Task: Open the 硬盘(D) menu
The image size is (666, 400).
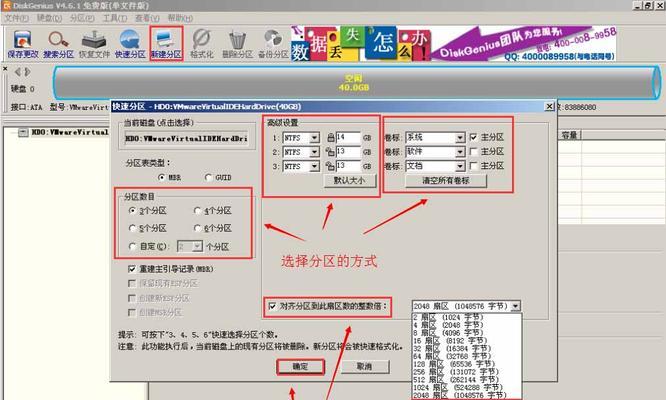Action: [x=49, y=18]
